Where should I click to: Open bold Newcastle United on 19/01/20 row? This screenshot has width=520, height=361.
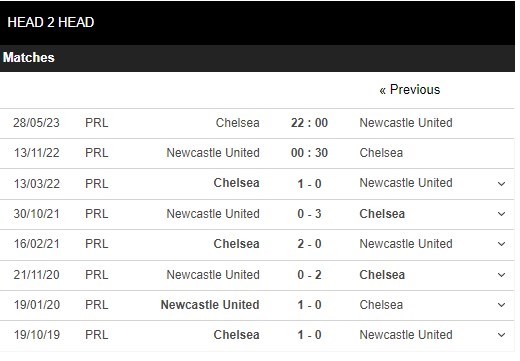click(x=210, y=305)
